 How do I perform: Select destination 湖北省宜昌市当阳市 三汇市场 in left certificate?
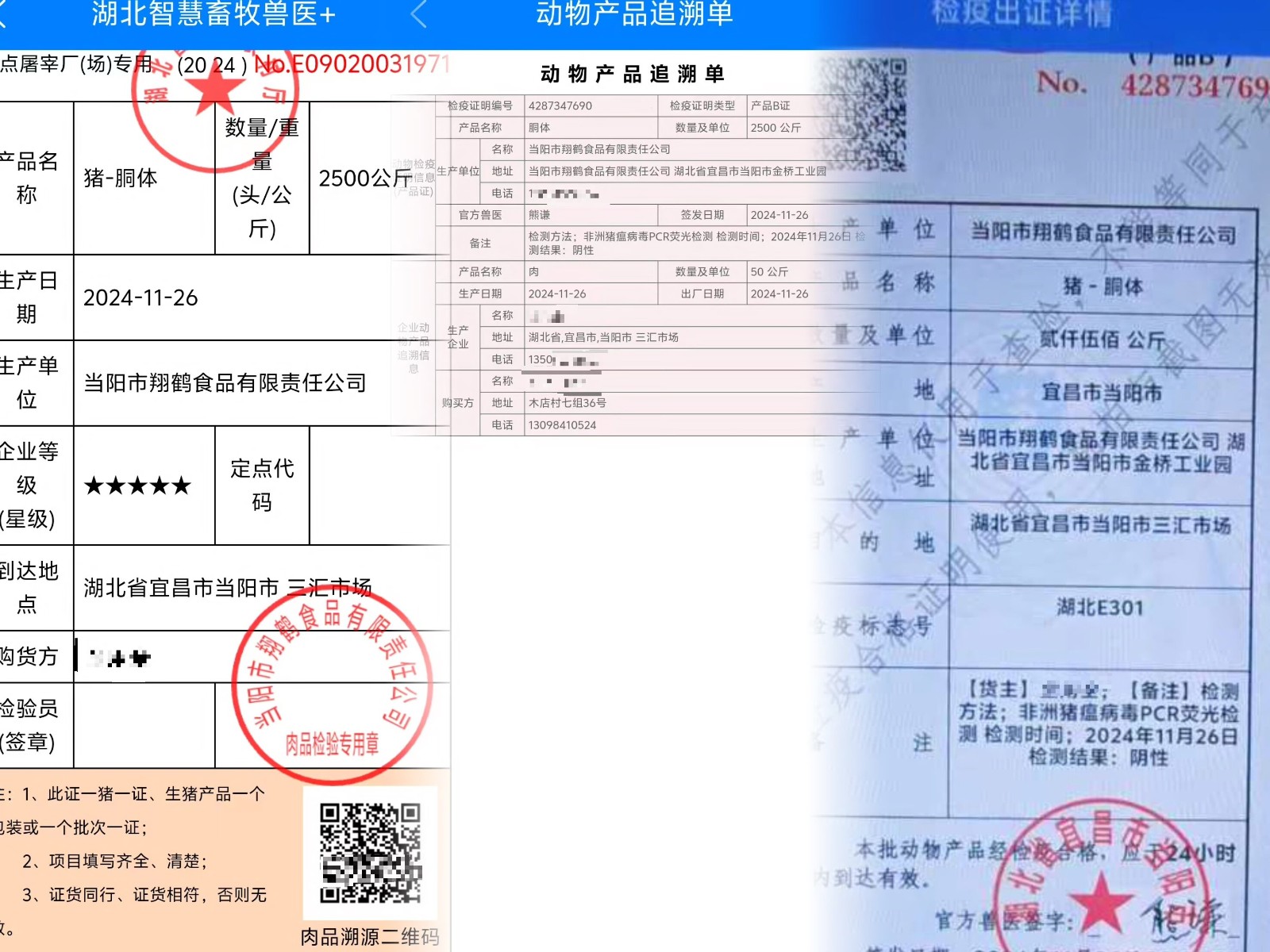pos(228,588)
